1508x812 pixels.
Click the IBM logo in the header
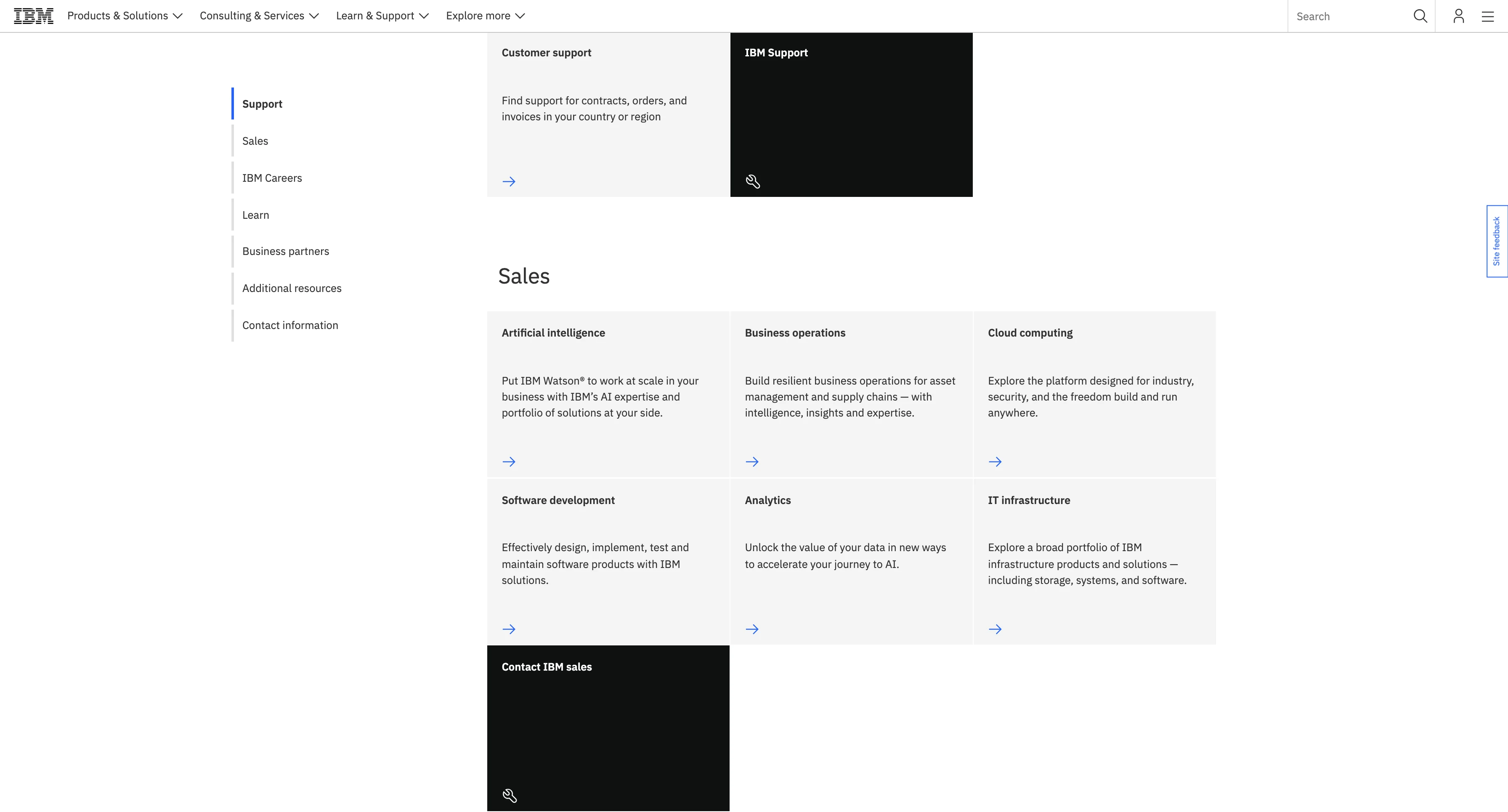click(x=33, y=16)
